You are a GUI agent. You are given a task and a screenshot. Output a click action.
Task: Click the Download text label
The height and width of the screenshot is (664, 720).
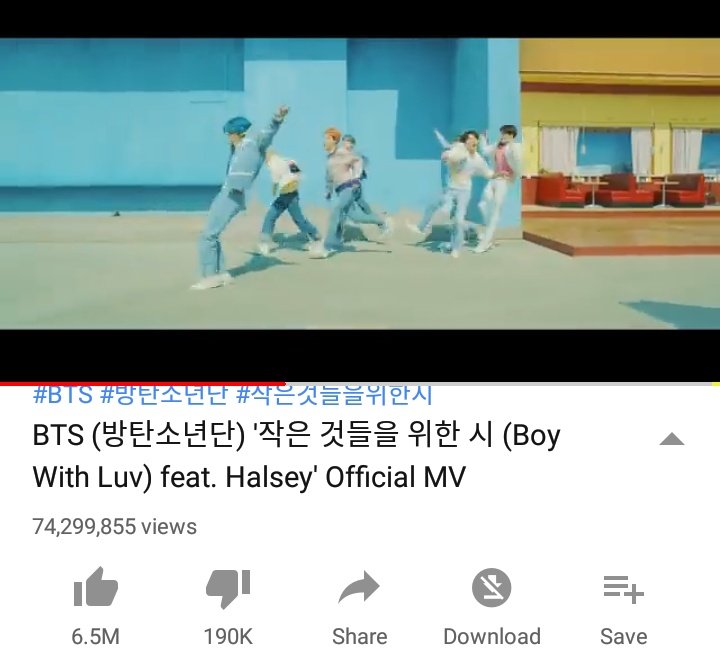point(492,637)
